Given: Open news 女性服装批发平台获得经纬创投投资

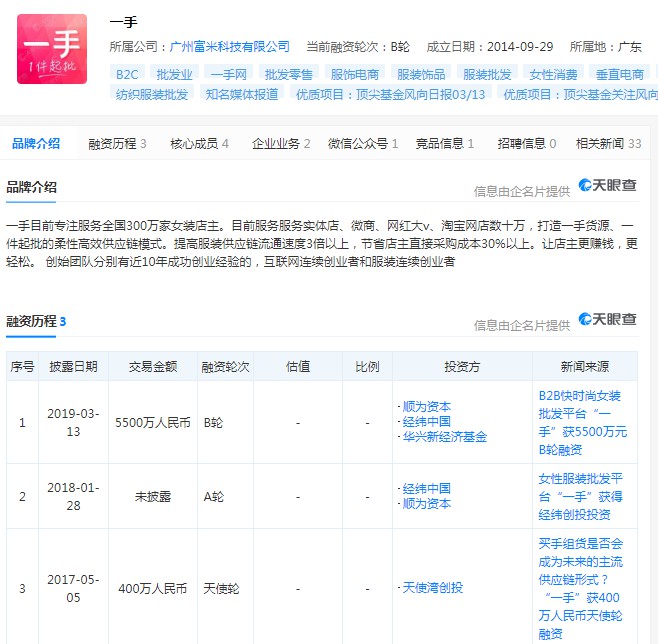Looking at the screenshot, I should coord(580,496).
